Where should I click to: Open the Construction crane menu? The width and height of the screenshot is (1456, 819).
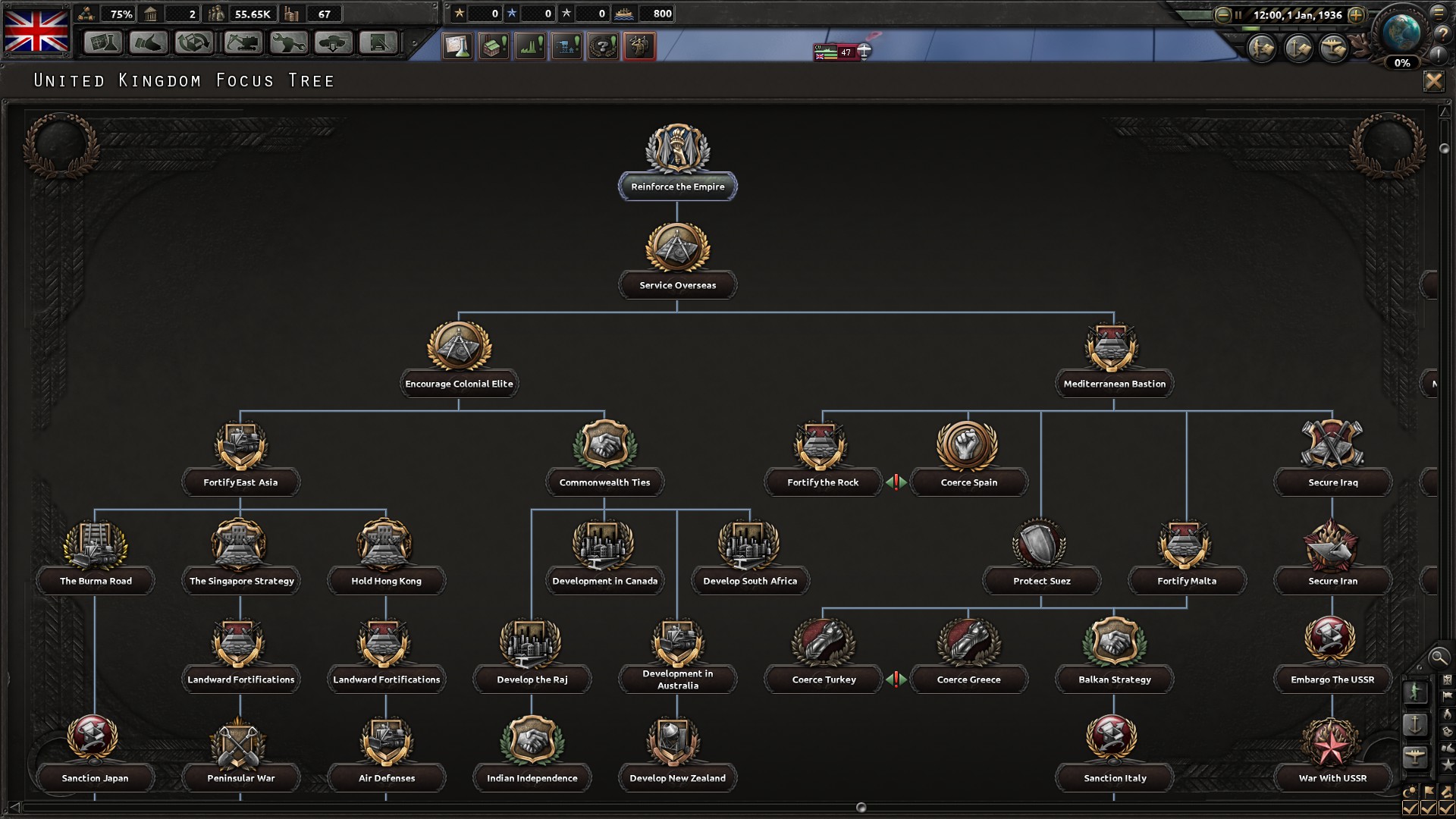pyautogui.click(x=243, y=43)
